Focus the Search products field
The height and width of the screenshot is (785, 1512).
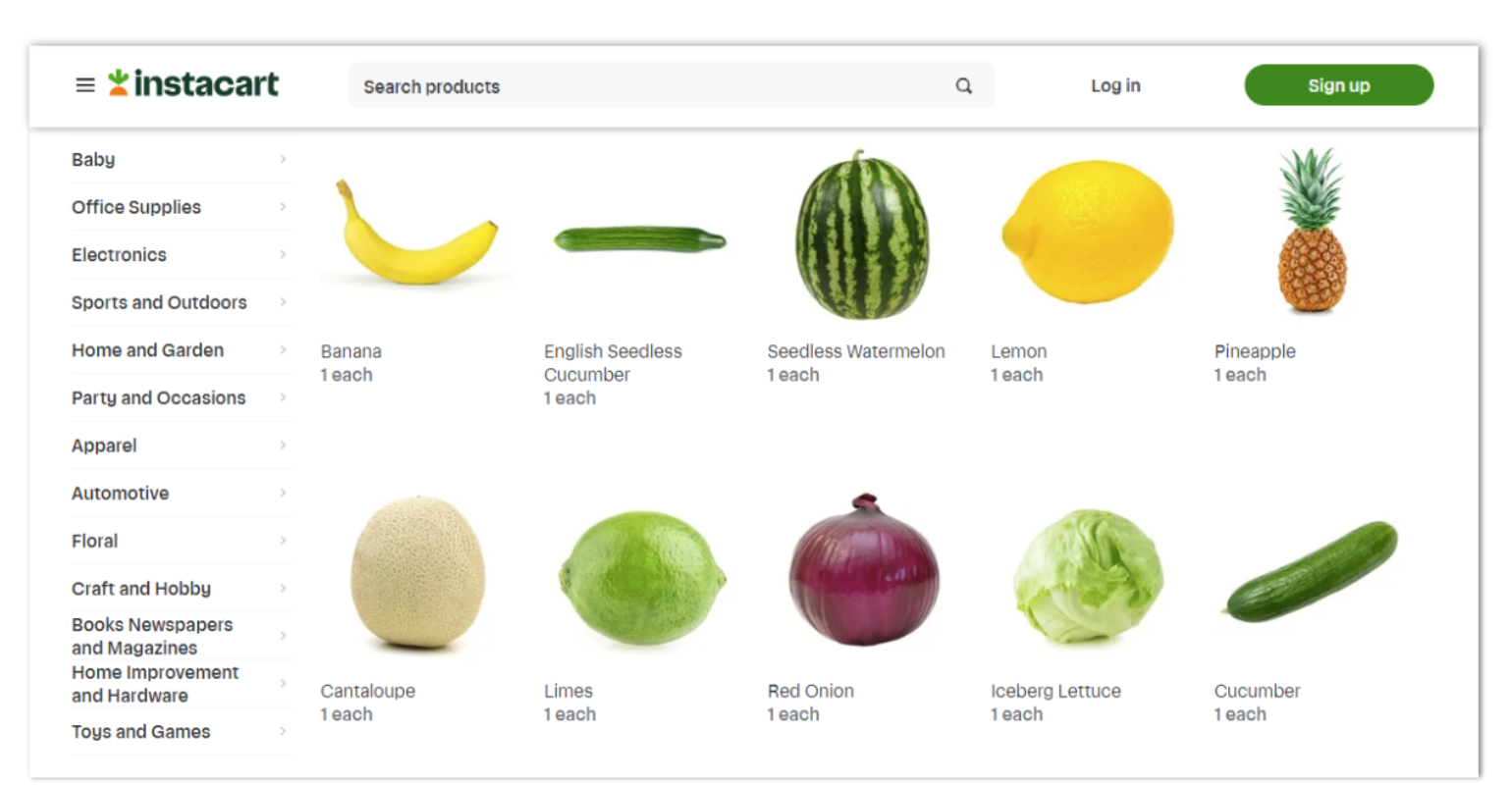coord(672,86)
